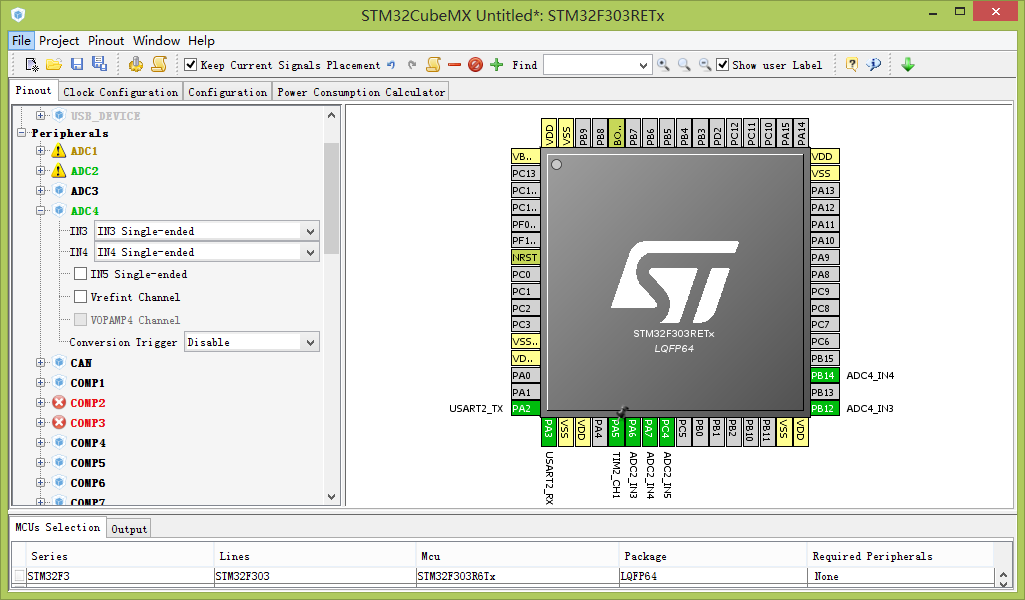Toggle Show user Label checkbox
Image resolution: width=1025 pixels, height=600 pixels.
click(722, 65)
